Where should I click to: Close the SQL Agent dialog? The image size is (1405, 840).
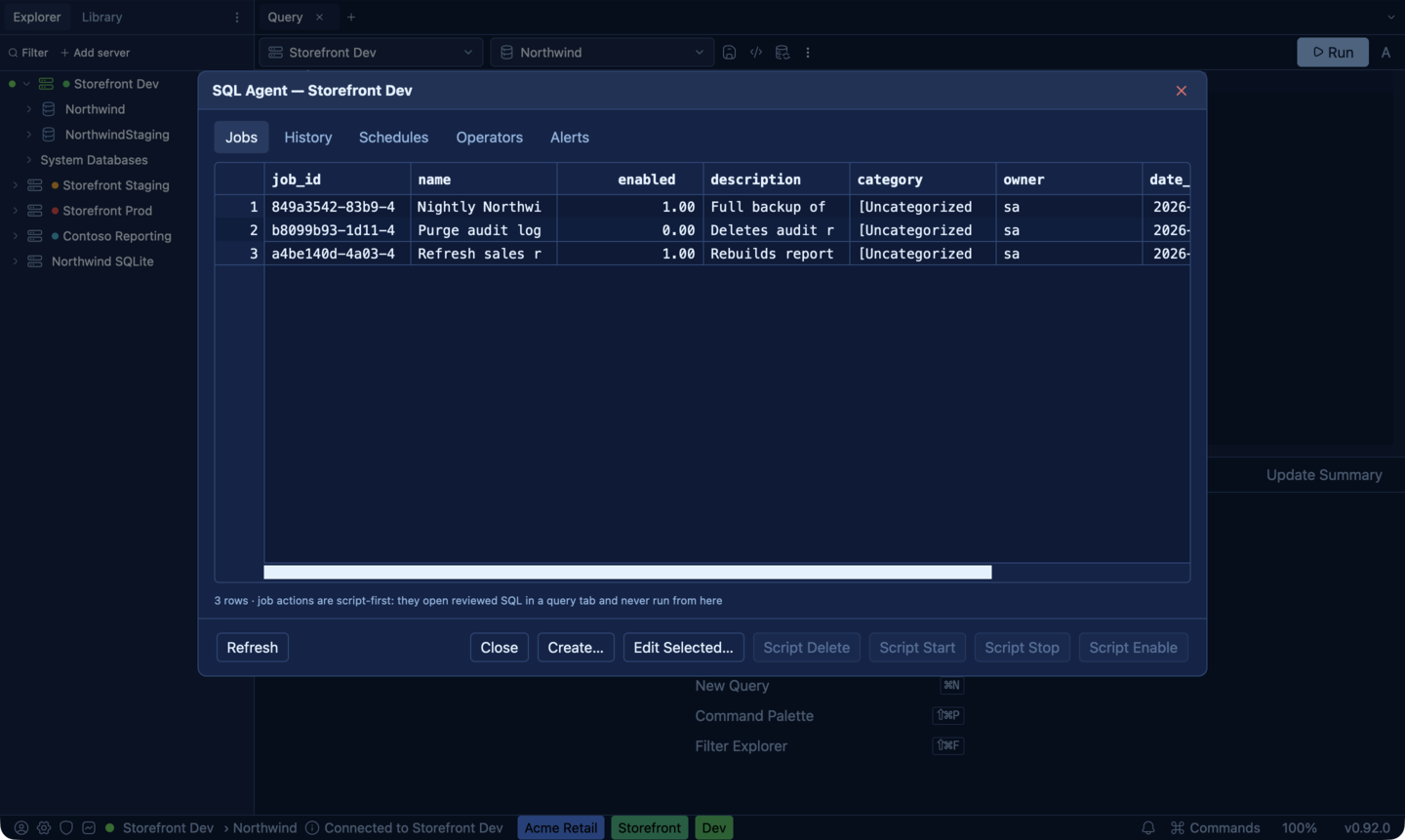pyautogui.click(x=1182, y=91)
